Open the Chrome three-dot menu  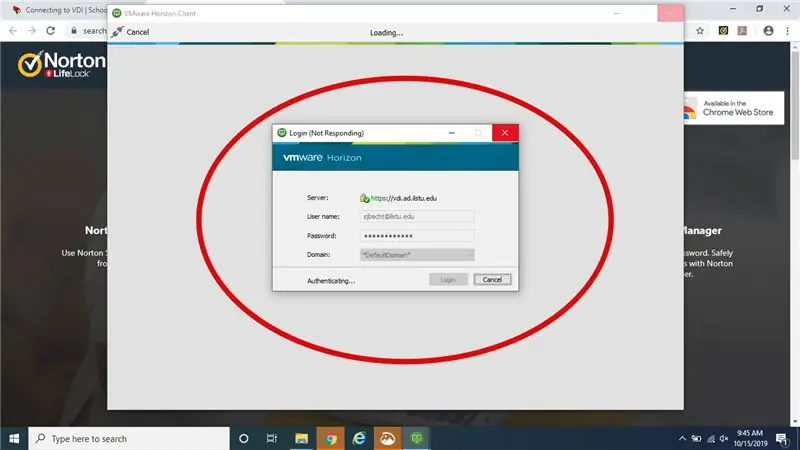coord(787,31)
